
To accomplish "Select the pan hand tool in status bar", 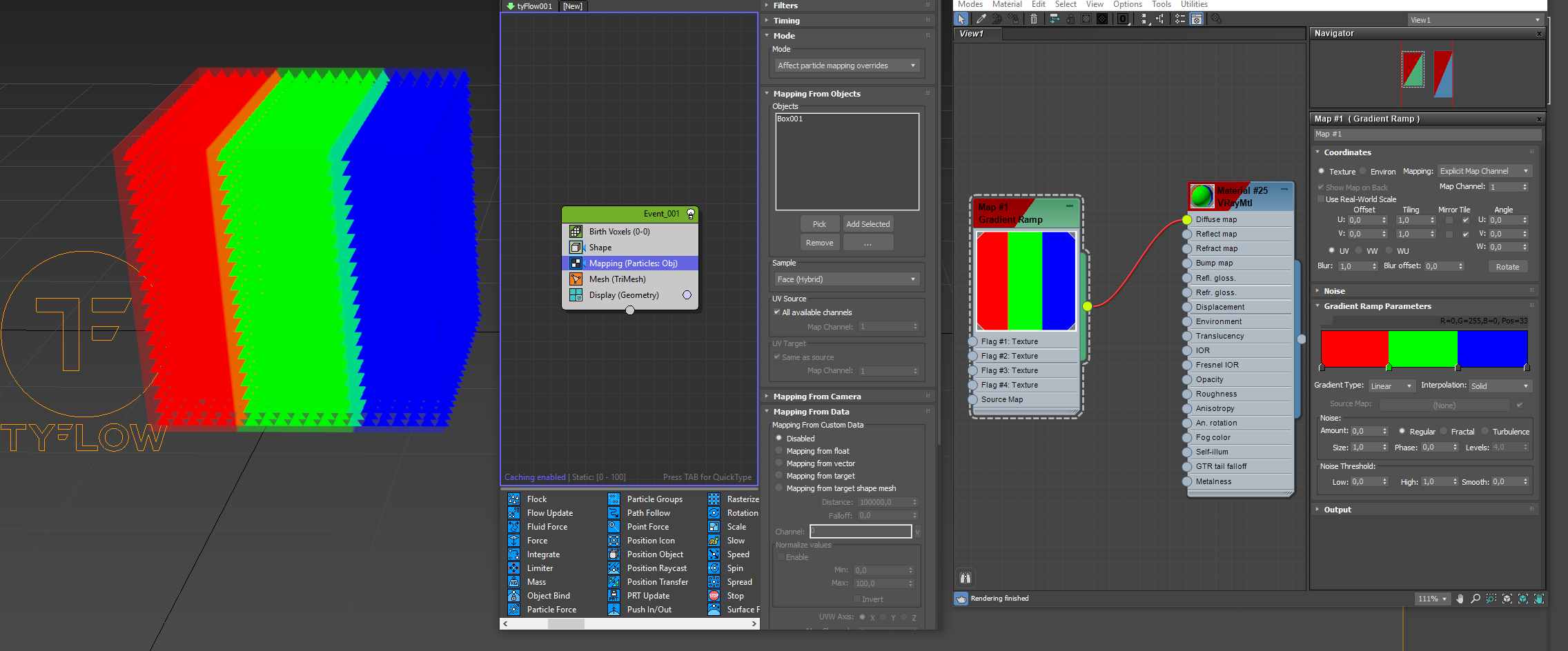I will tap(1460, 599).
